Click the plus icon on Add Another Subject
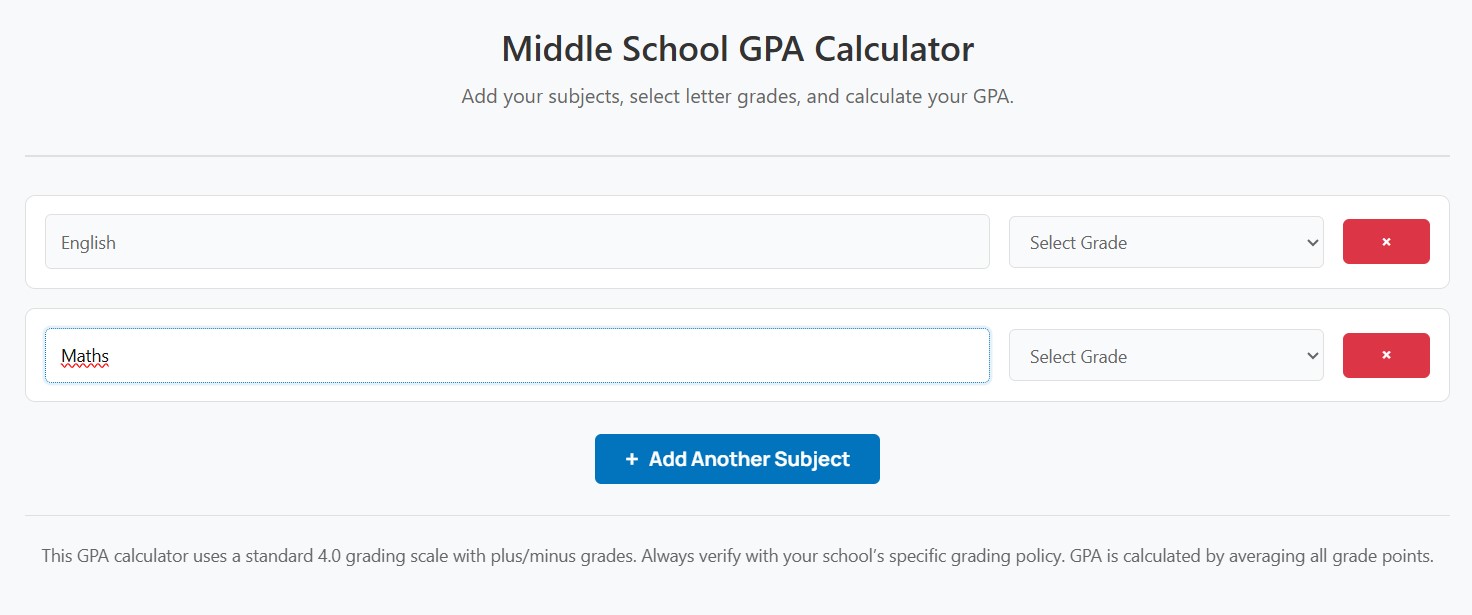The height and width of the screenshot is (615, 1472). click(630, 458)
